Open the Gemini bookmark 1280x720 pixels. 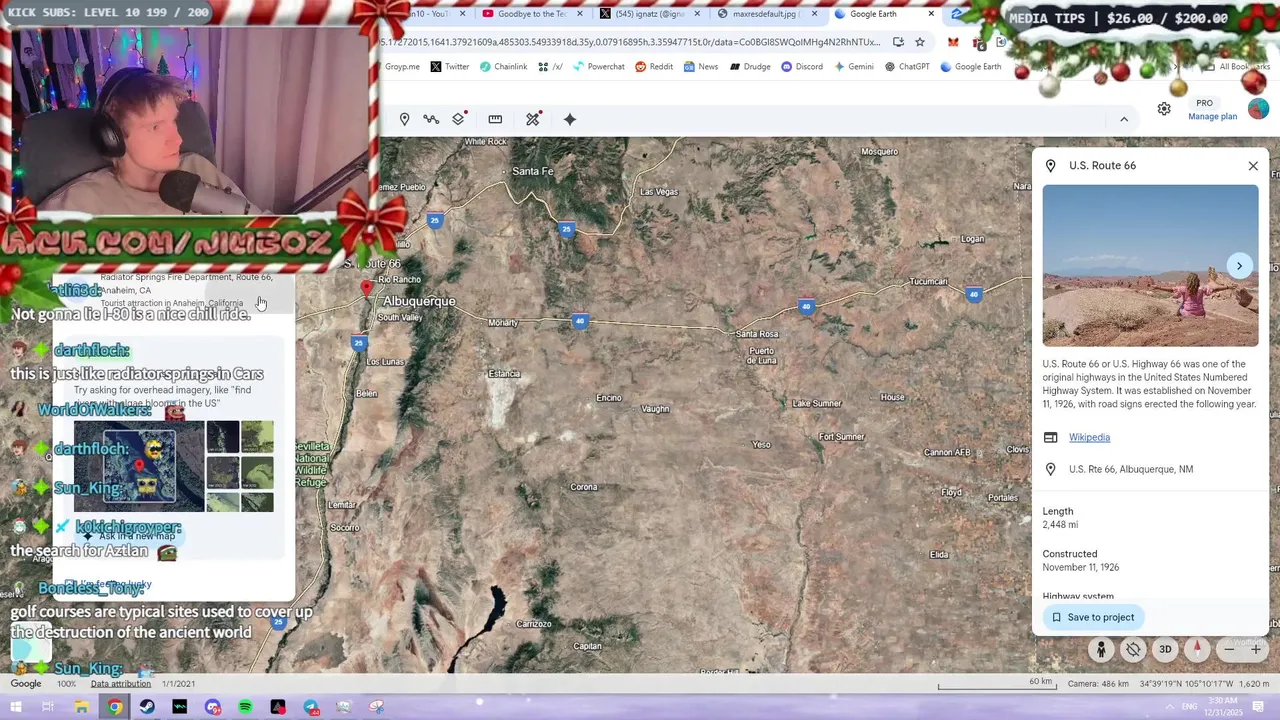pyautogui.click(x=853, y=67)
